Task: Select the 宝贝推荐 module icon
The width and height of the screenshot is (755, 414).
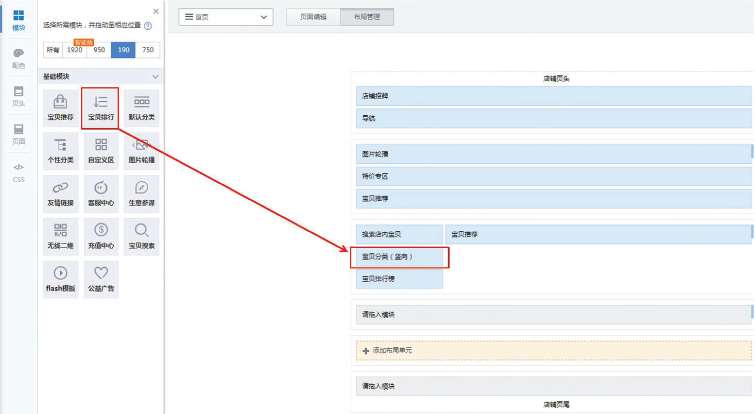Action: 59,107
